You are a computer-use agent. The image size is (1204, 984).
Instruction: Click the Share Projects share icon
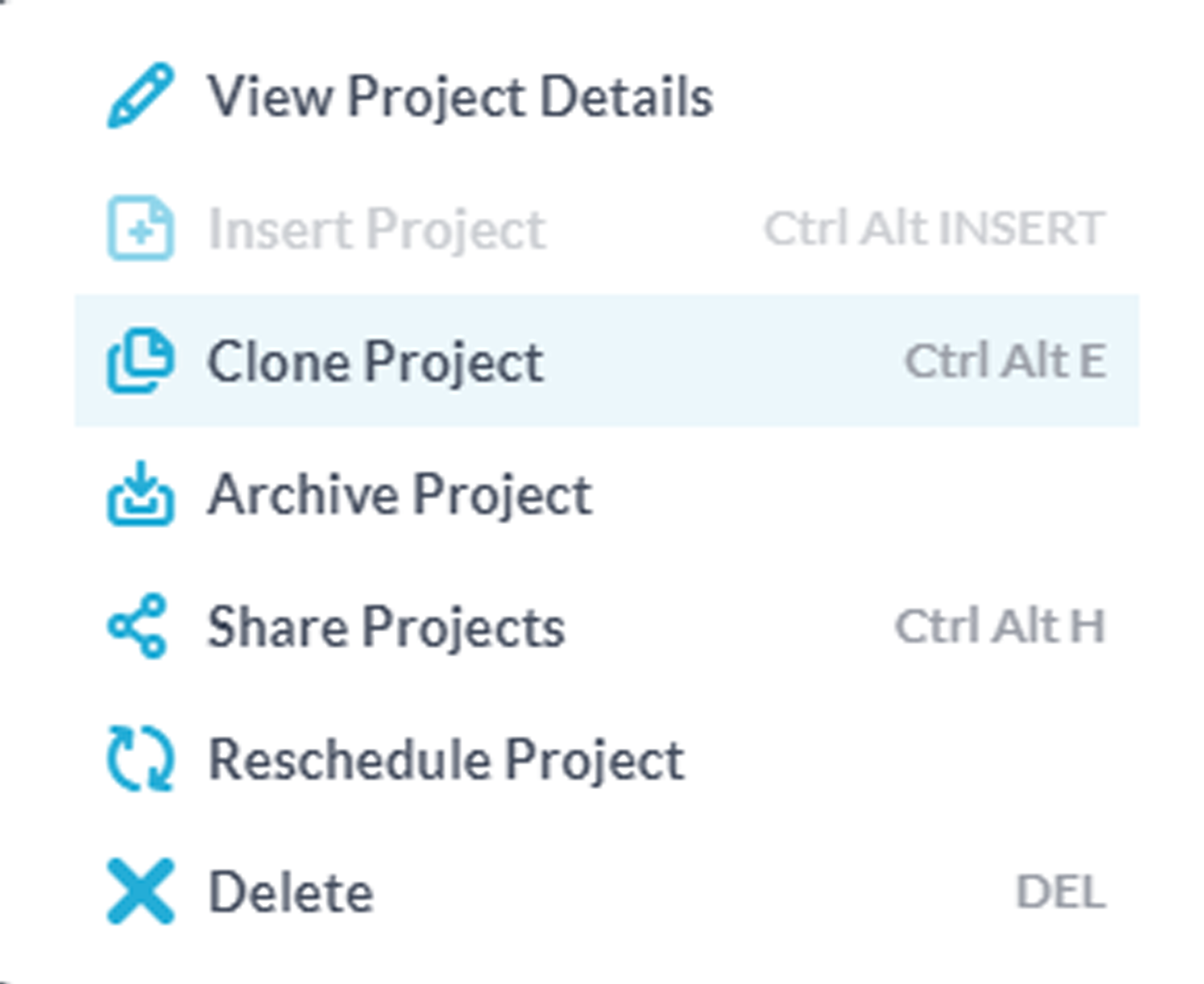pyautogui.click(x=137, y=626)
